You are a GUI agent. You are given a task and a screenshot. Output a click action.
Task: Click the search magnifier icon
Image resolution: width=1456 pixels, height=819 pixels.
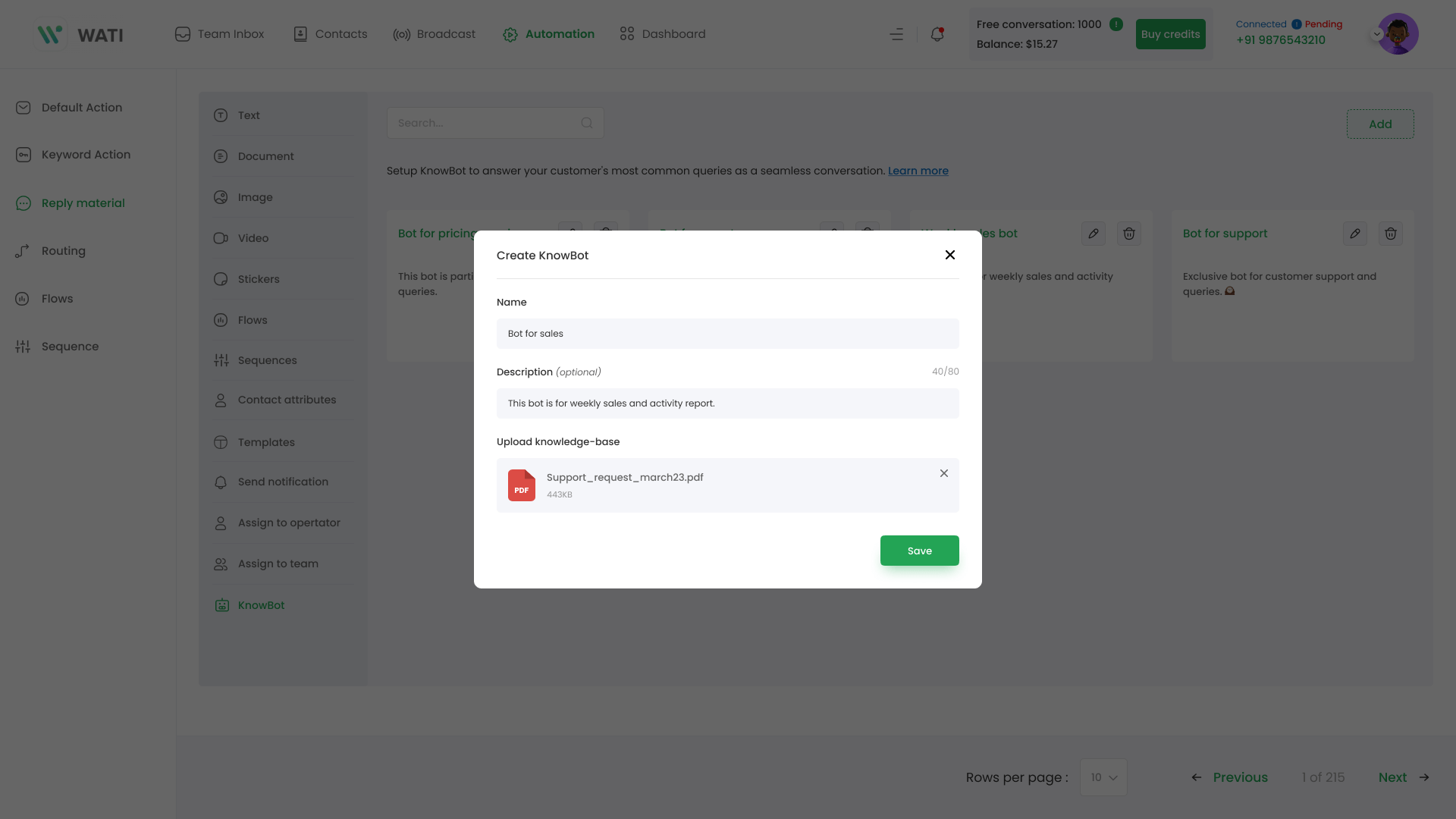(587, 123)
